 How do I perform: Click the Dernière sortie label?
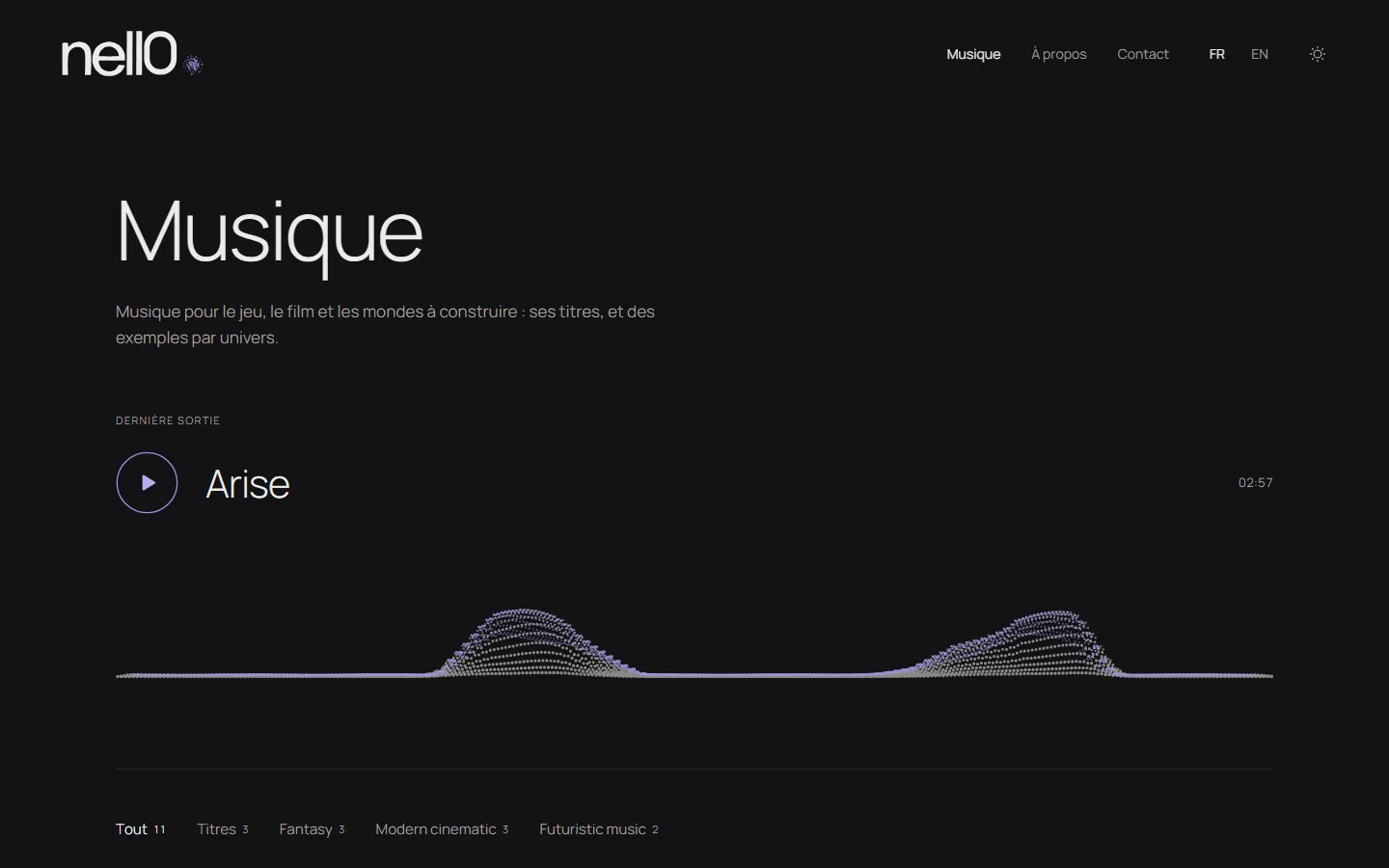point(168,420)
